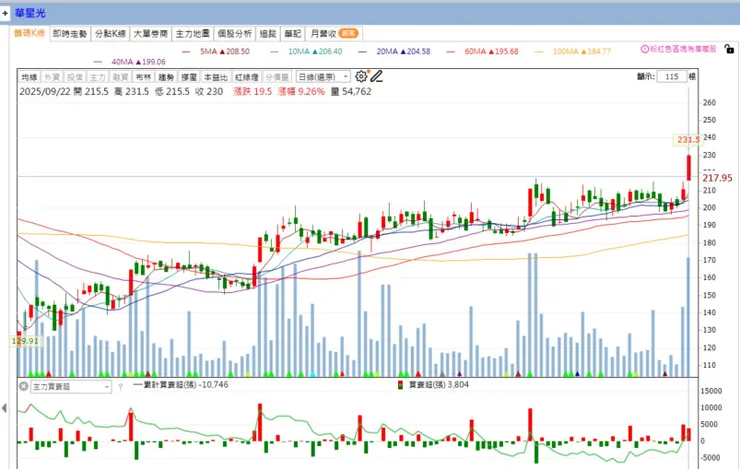
Task: Click the 217.95 price axis marker
Action: (717, 178)
